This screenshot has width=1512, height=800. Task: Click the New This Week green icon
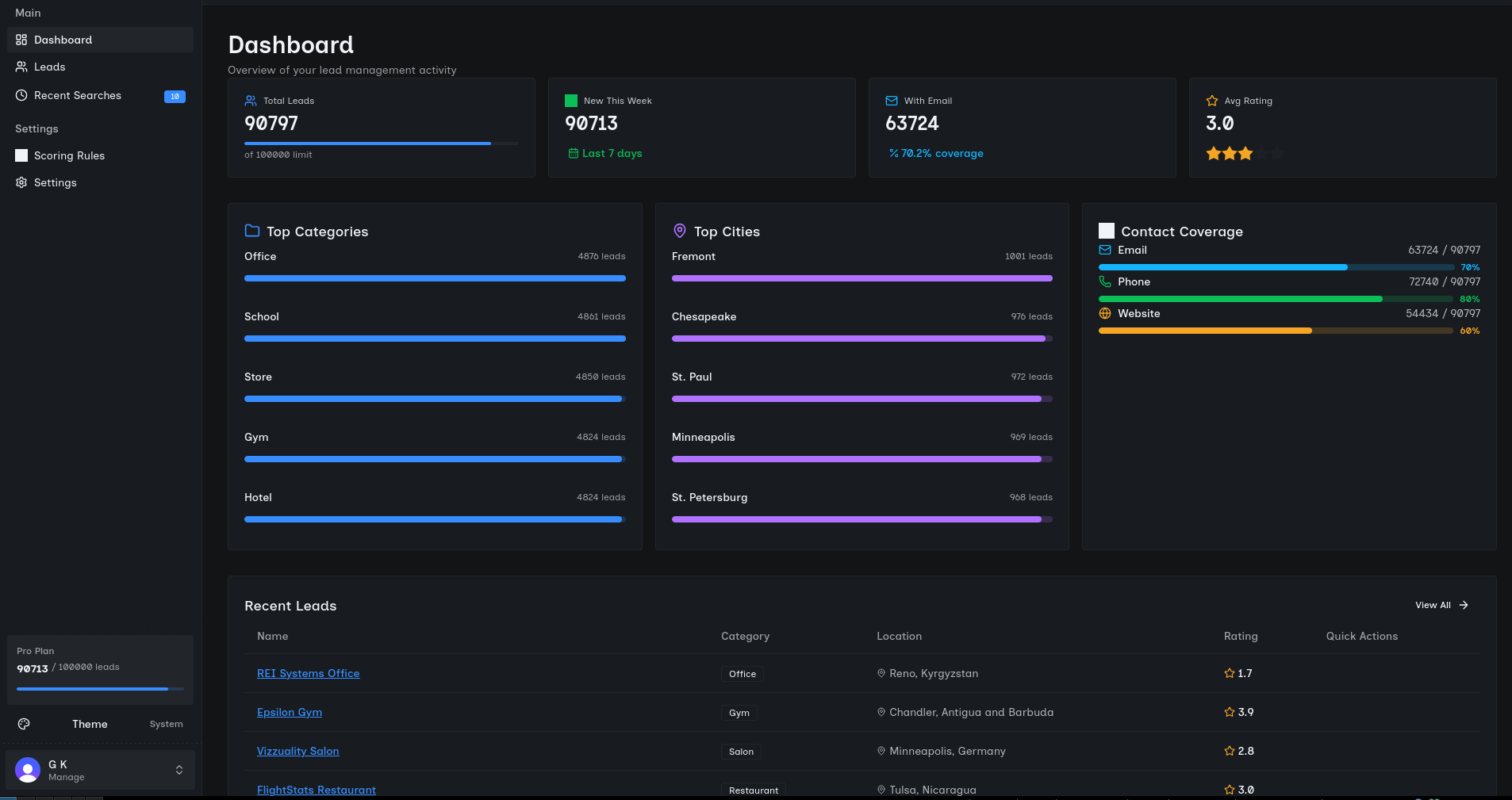[571, 101]
